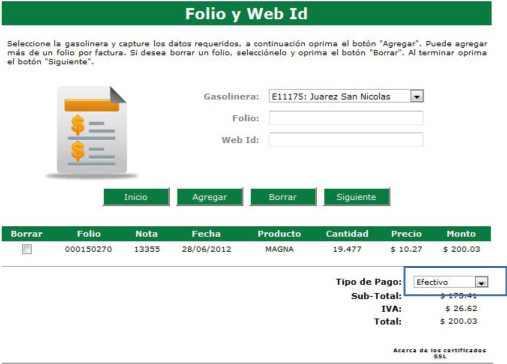Click the Inicio button

(136, 197)
